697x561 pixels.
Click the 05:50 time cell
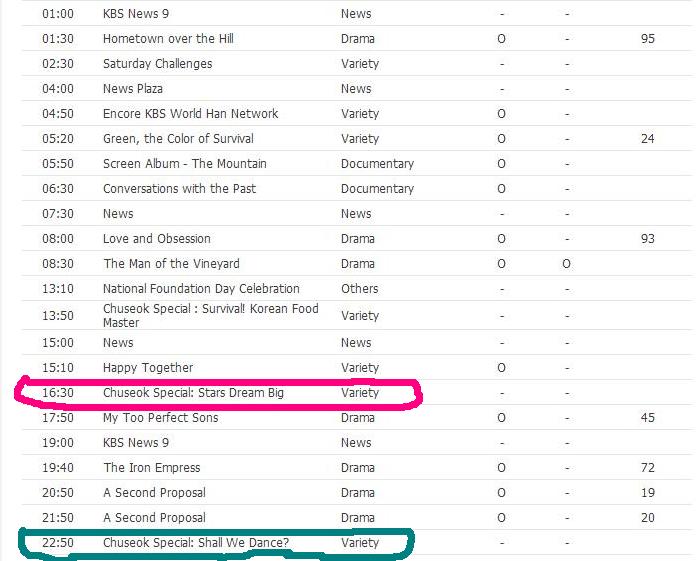pyautogui.click(x=58, y=164)
